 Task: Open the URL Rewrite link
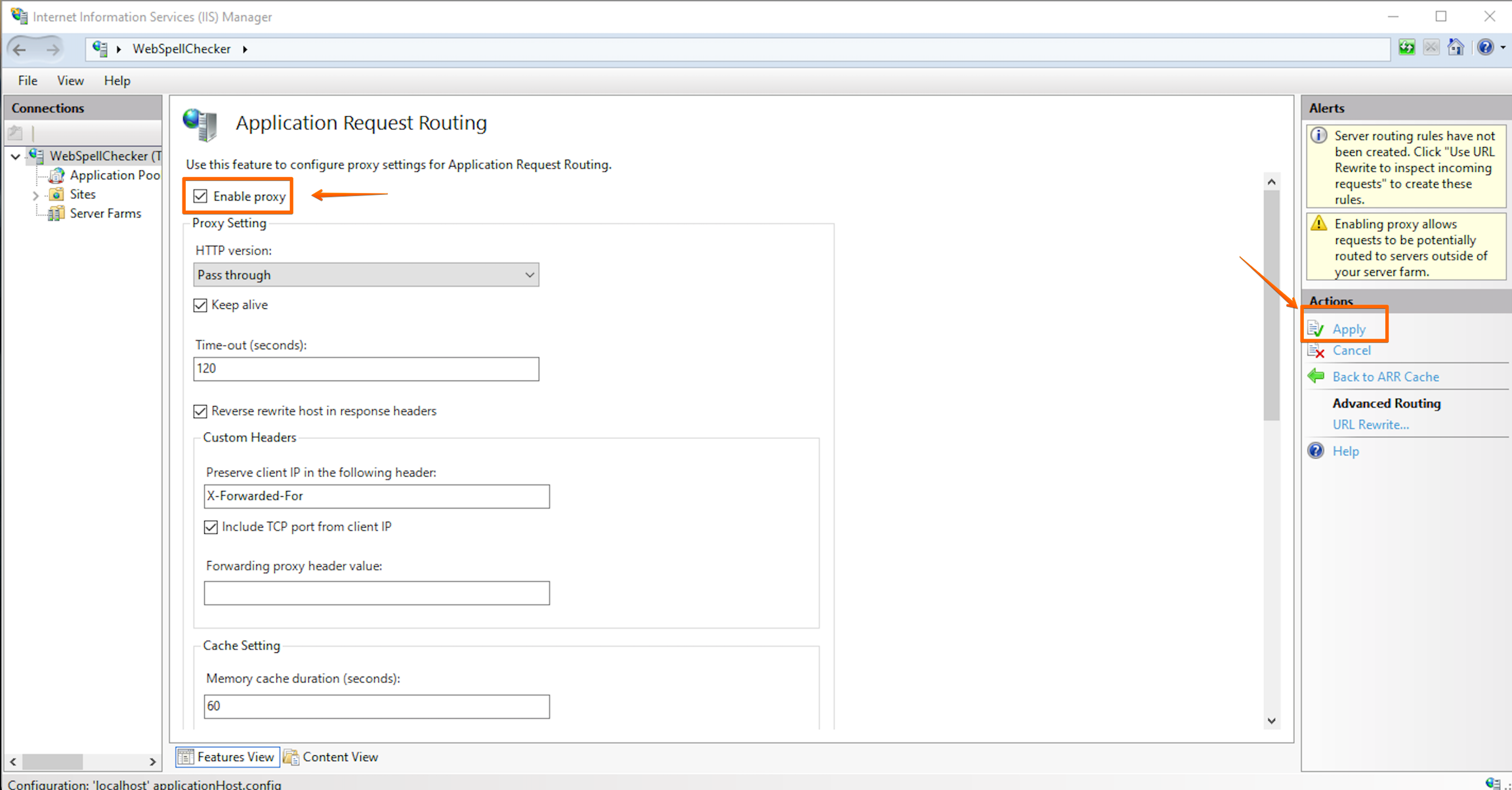1370,425
